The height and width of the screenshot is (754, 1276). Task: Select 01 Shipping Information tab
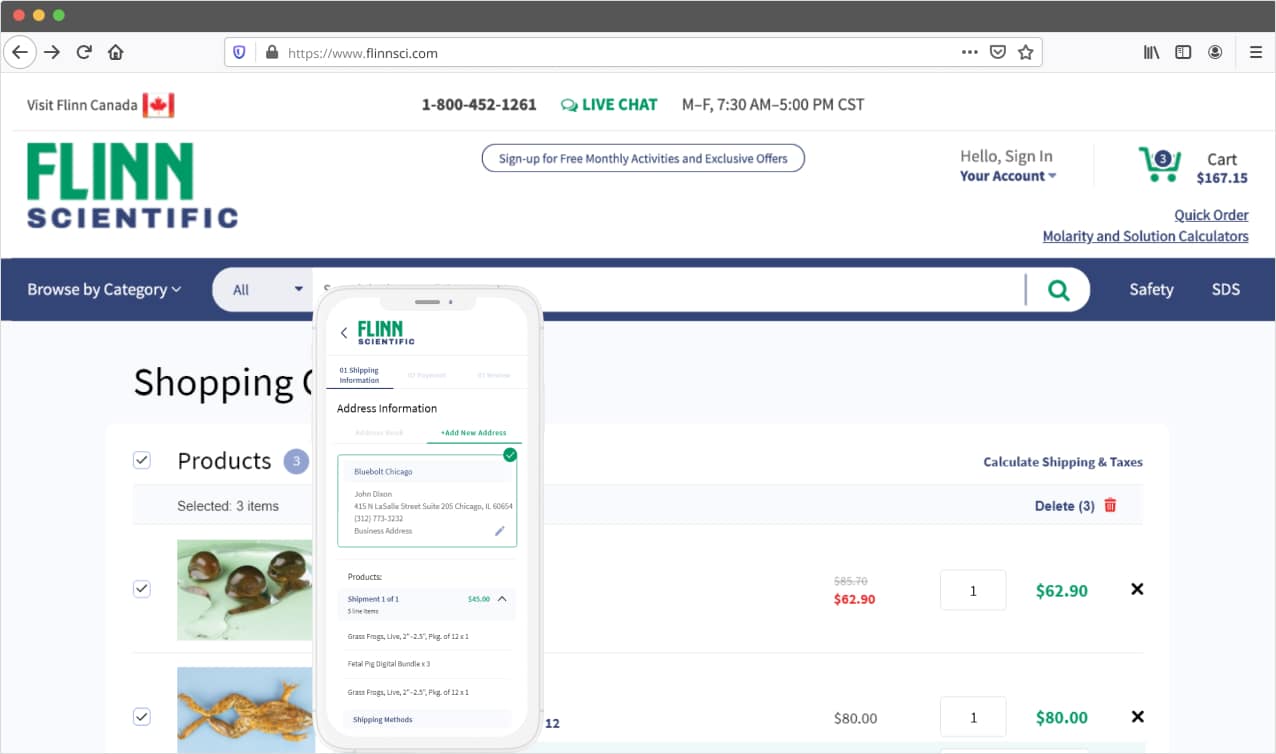360,375
